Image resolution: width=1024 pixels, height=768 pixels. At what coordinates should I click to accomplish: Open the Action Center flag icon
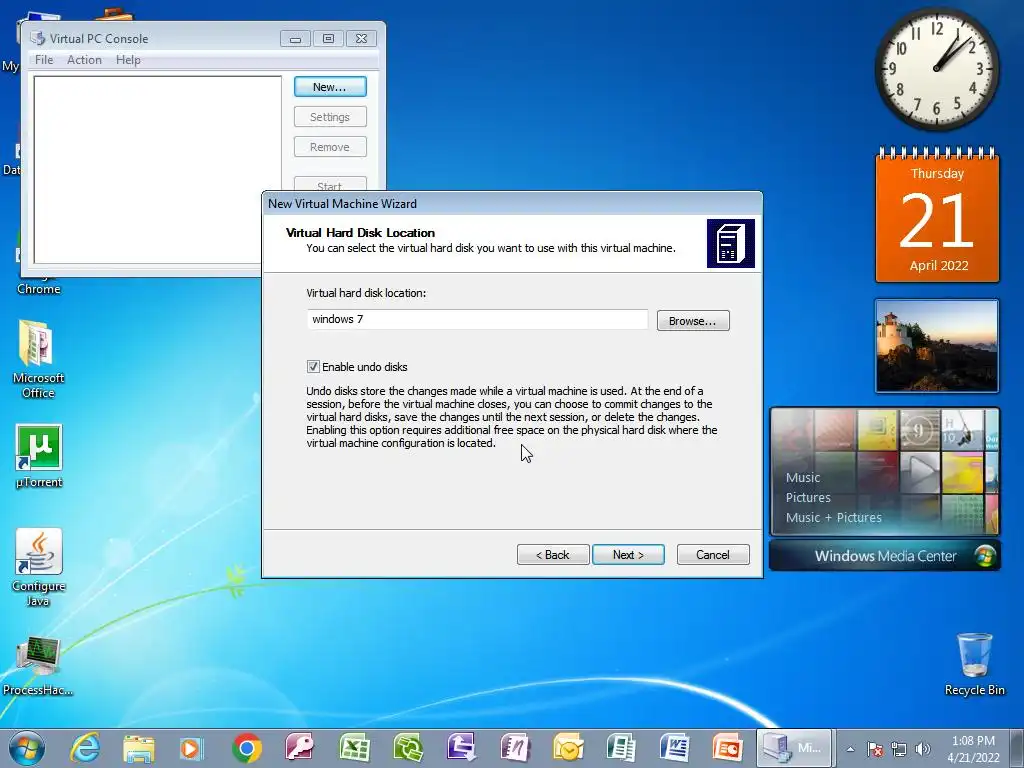[875, 749]
